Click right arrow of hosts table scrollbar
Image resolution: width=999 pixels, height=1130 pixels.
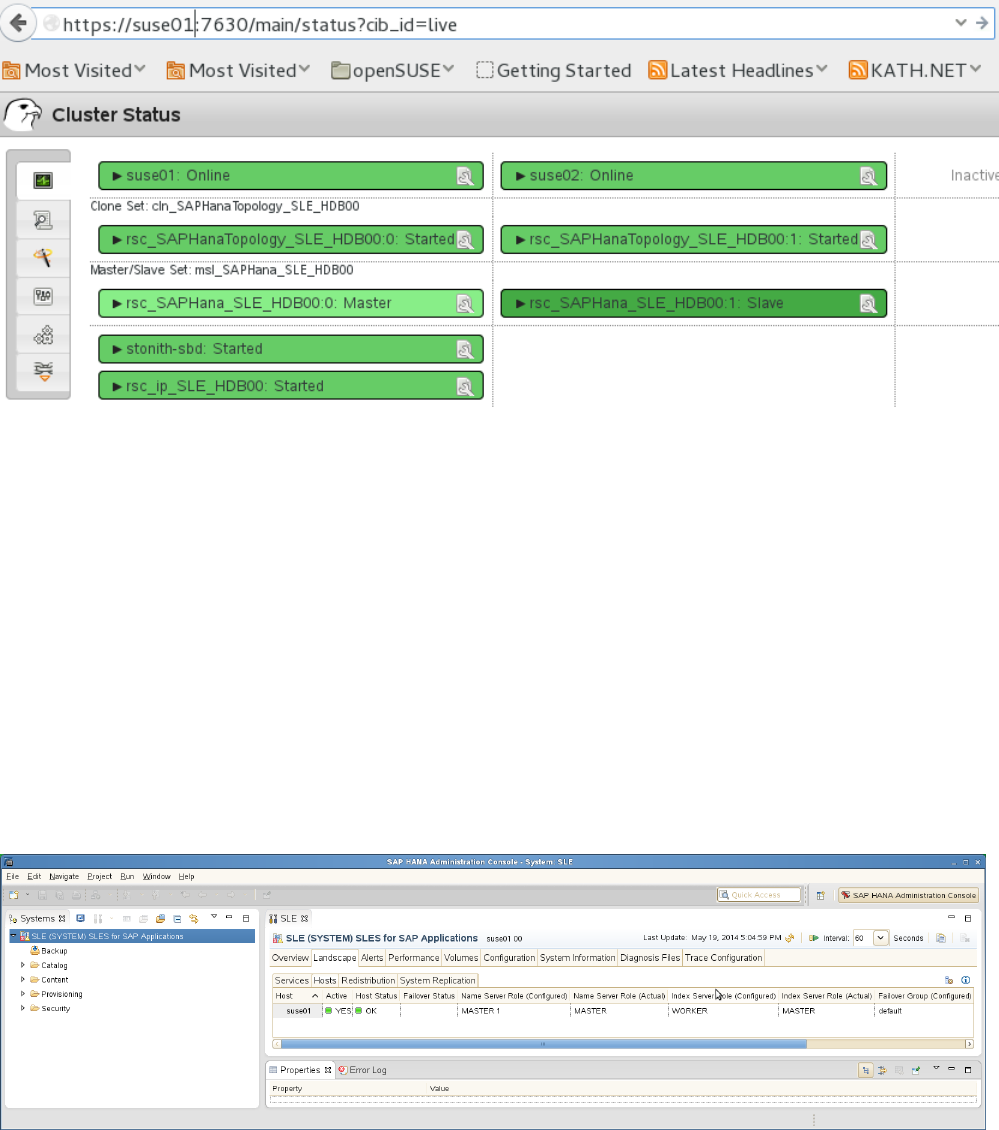coord(969,1044)
